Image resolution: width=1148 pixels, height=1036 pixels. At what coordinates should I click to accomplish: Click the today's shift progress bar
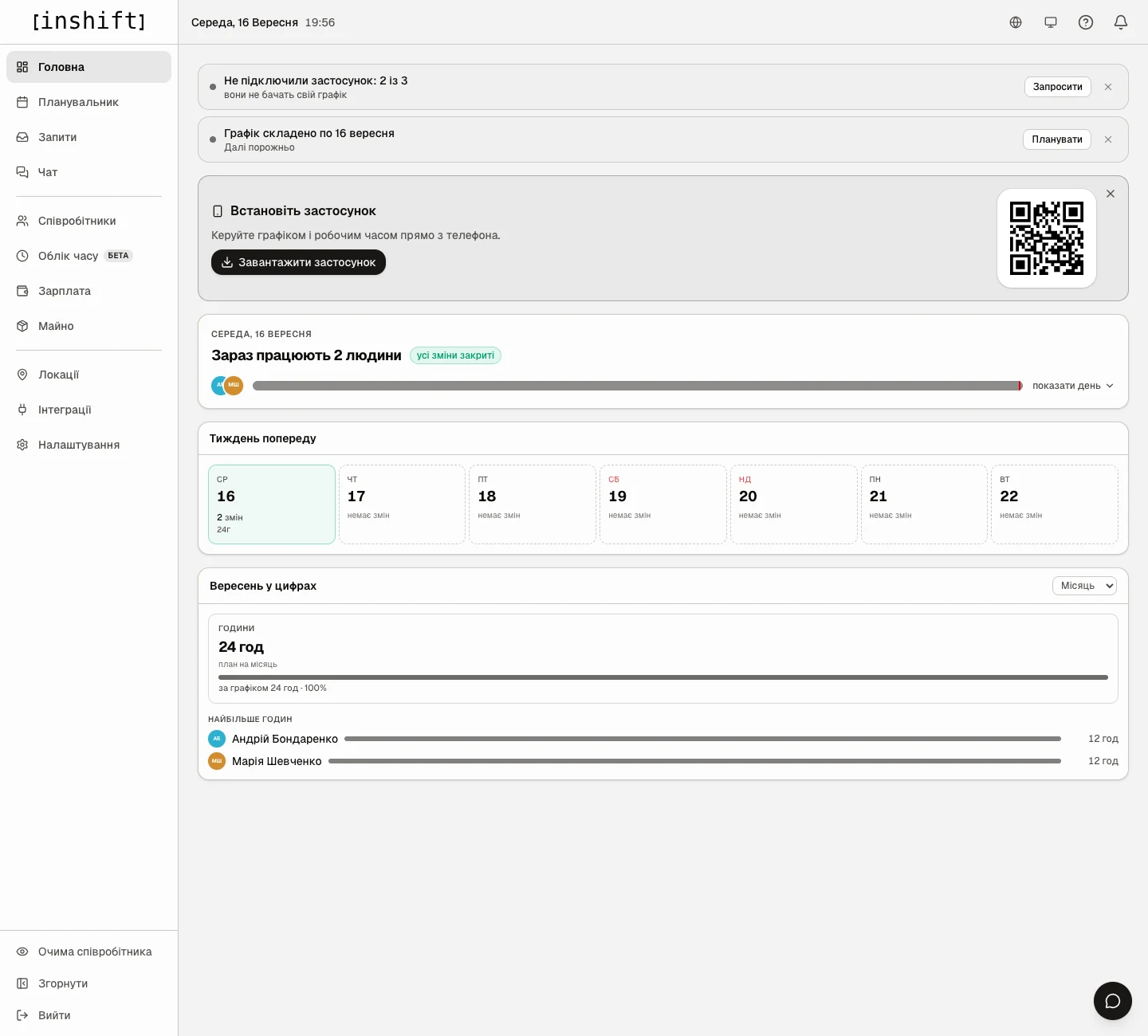tap(638, 386)
